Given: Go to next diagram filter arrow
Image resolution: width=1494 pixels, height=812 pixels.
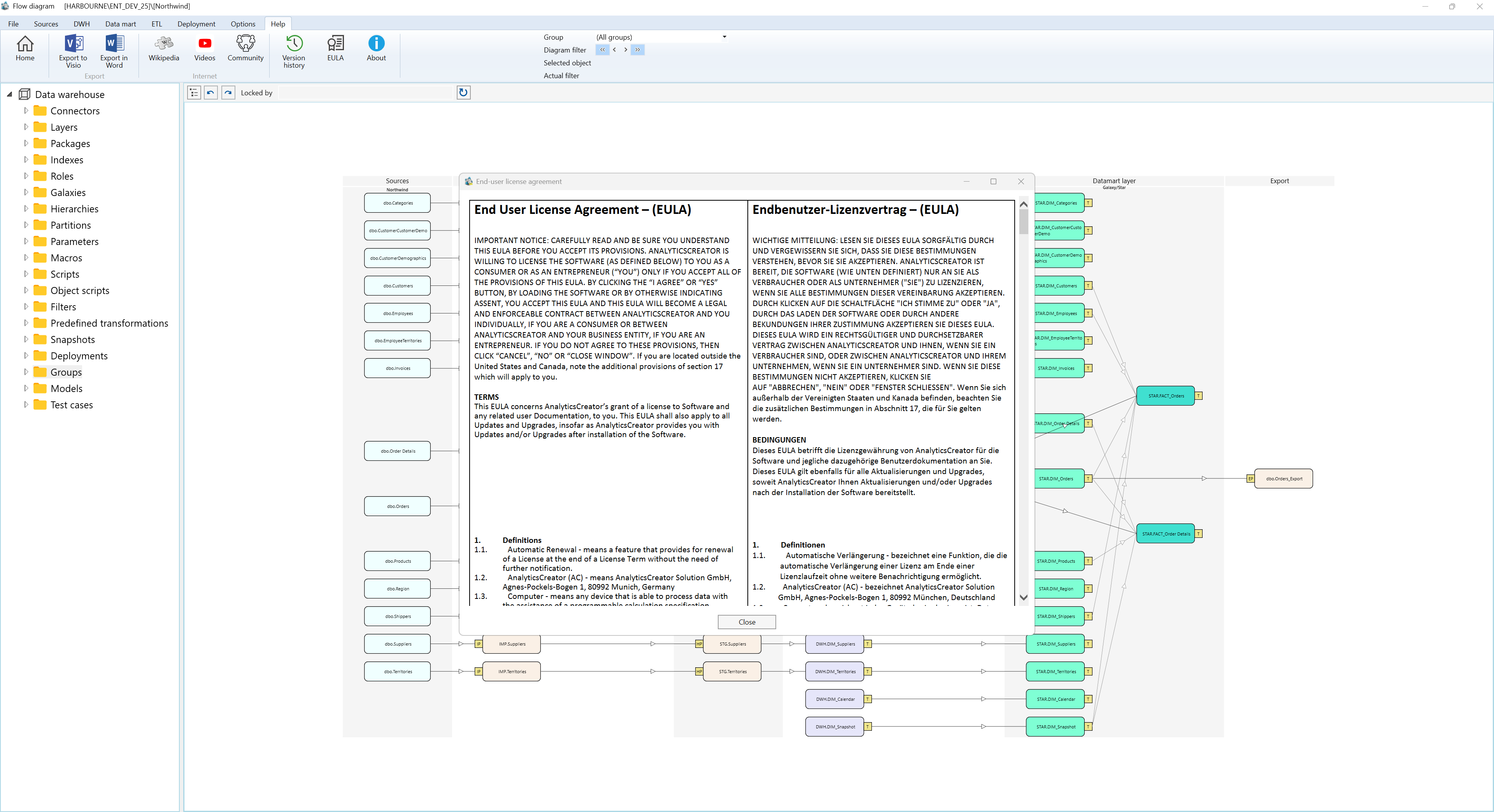Looking at the screenshot, I should (x=625, y=50).
